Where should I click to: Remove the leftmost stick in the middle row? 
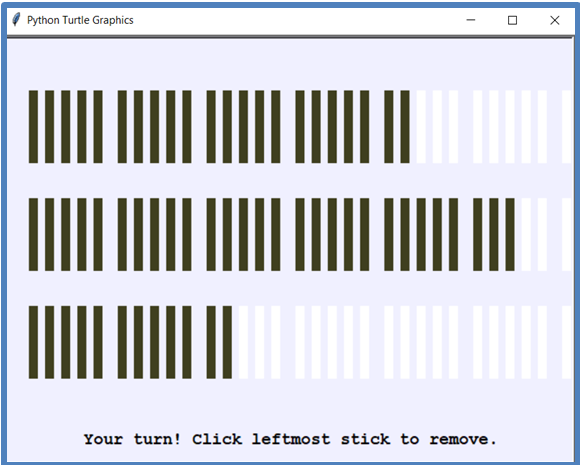click(x=33, y=234)
